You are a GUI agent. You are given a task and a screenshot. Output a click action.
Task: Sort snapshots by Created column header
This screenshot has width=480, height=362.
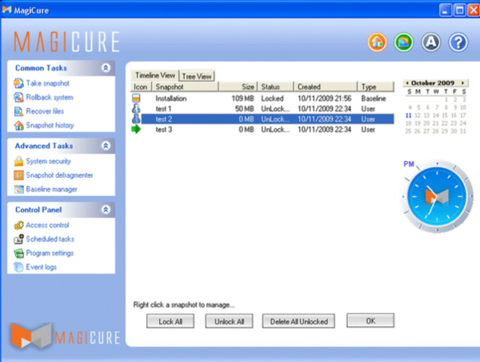(325, 87)
